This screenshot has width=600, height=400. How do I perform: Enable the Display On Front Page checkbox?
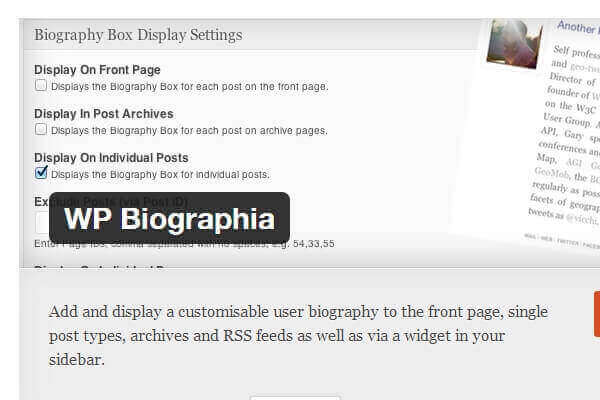[41, 85]
